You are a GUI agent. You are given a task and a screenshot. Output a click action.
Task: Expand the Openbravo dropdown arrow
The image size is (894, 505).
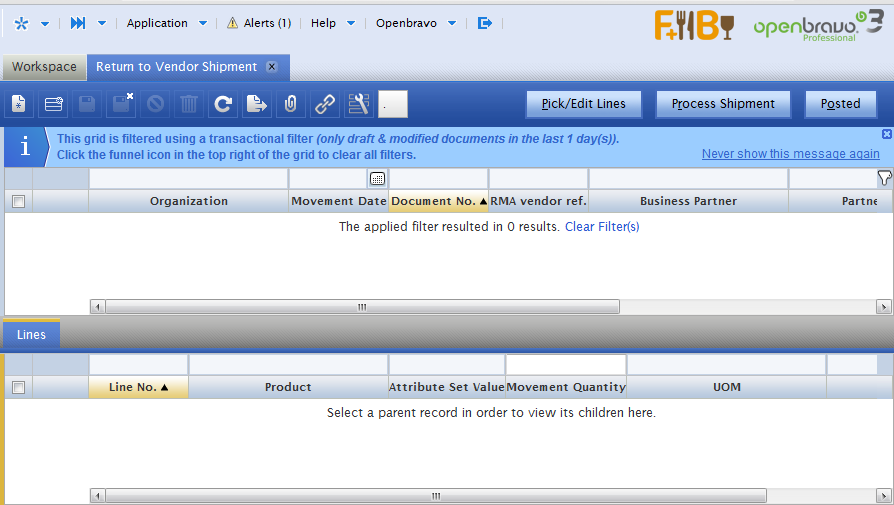452,24
